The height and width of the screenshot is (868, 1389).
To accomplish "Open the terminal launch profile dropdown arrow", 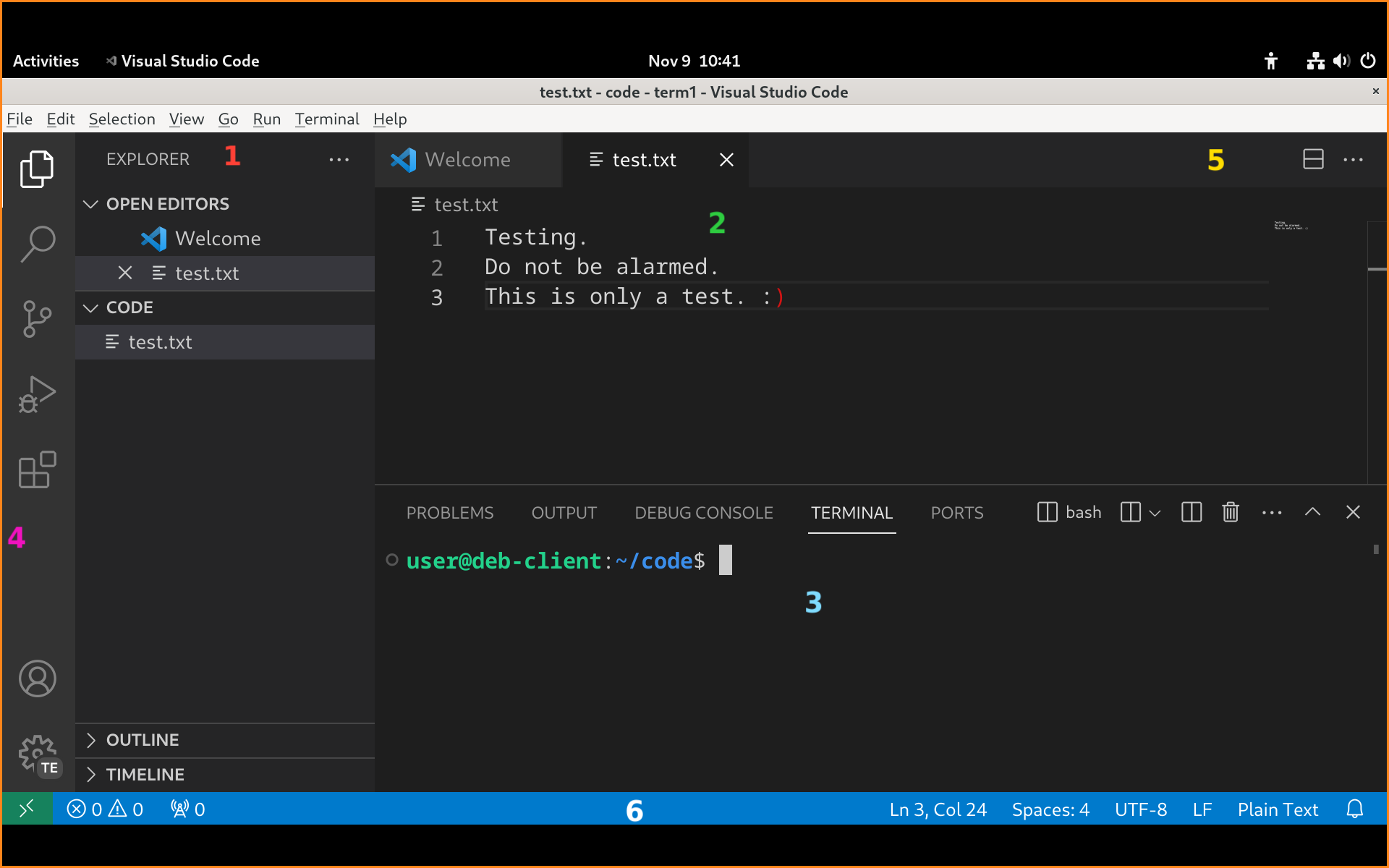I will pos(1155,513).
